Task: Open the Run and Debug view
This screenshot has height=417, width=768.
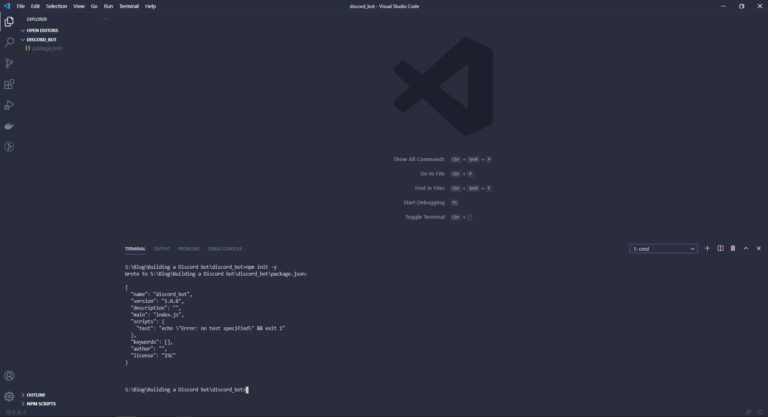Action: [9, 105]
